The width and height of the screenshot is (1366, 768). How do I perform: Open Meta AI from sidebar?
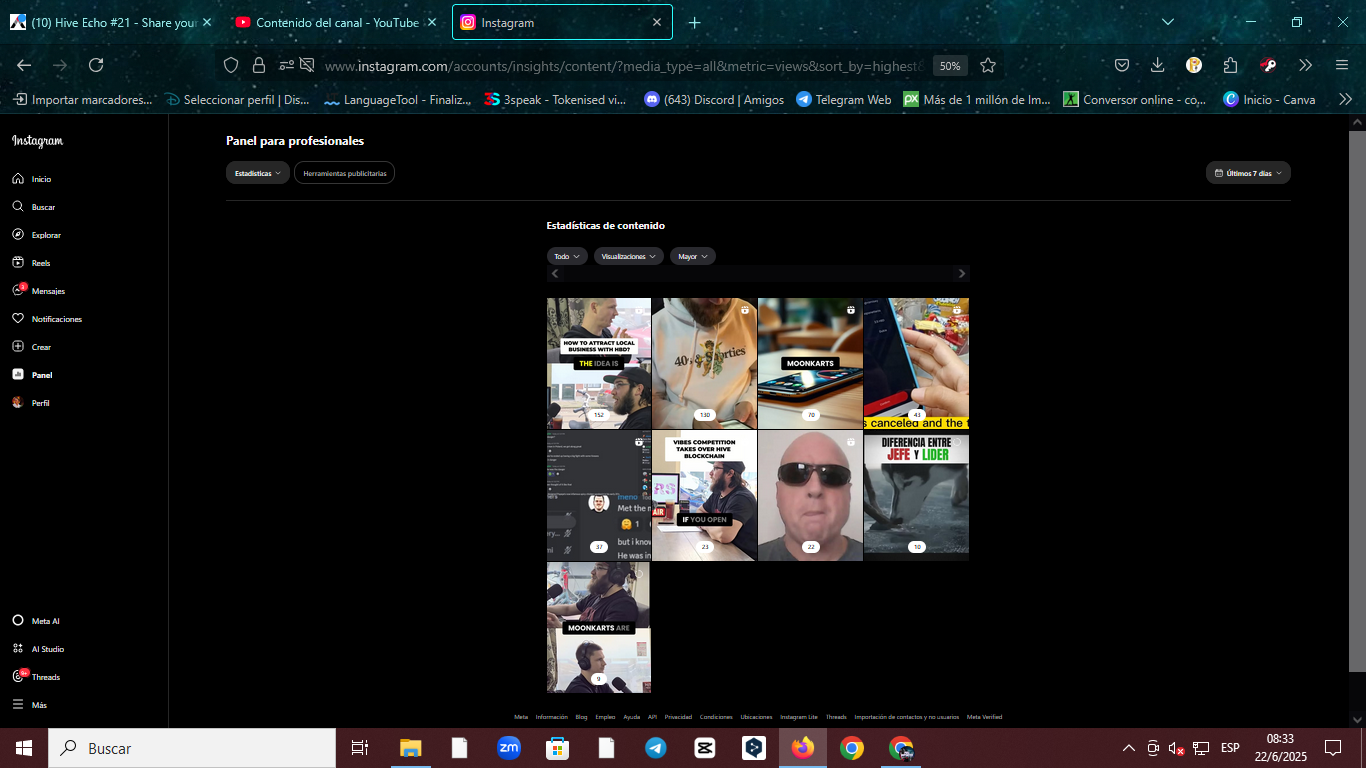(x=36, y=621)
